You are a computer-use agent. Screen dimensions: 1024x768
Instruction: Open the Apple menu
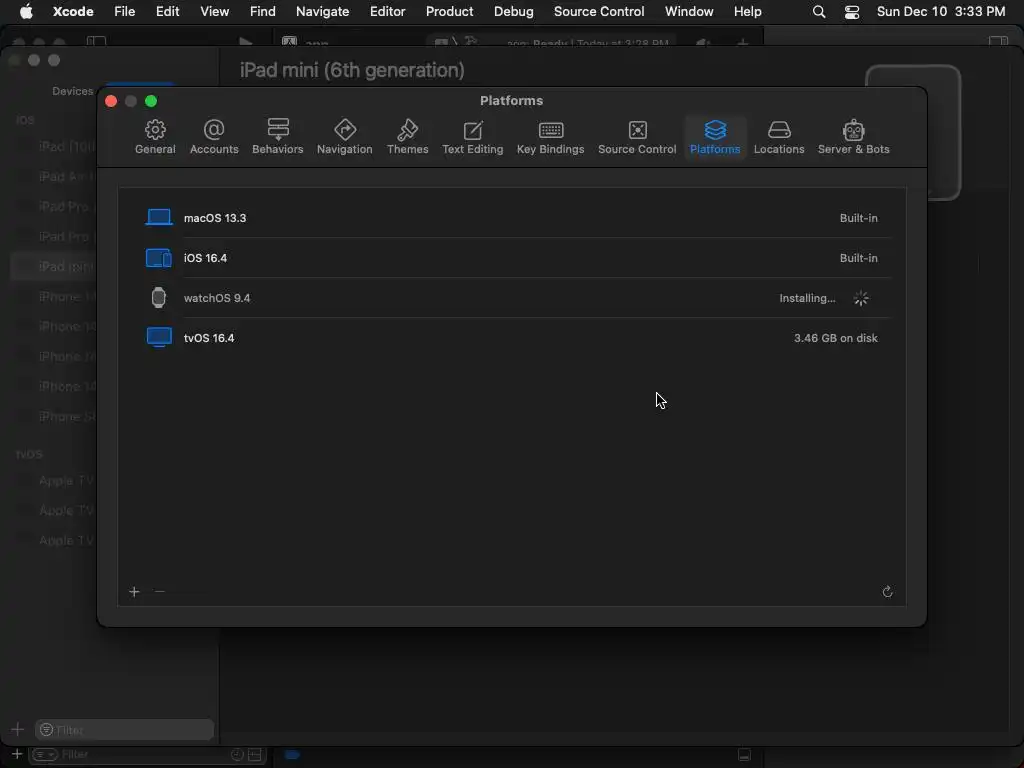[x=26, y=11]
